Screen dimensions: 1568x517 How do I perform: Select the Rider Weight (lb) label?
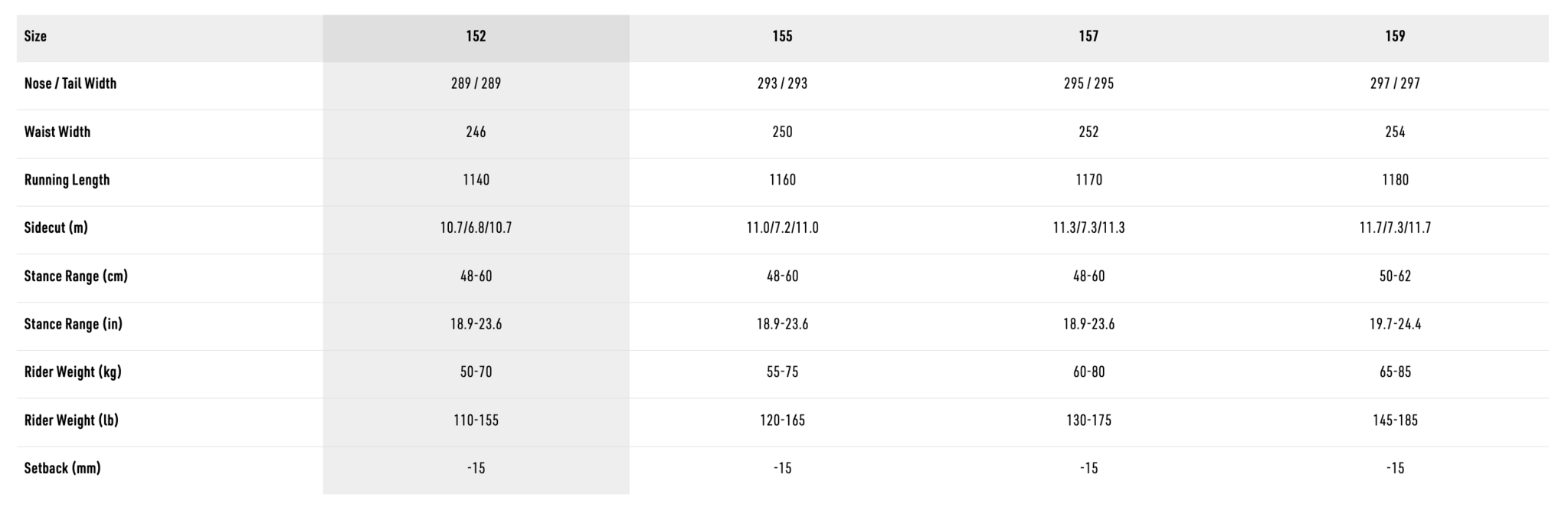71,420
